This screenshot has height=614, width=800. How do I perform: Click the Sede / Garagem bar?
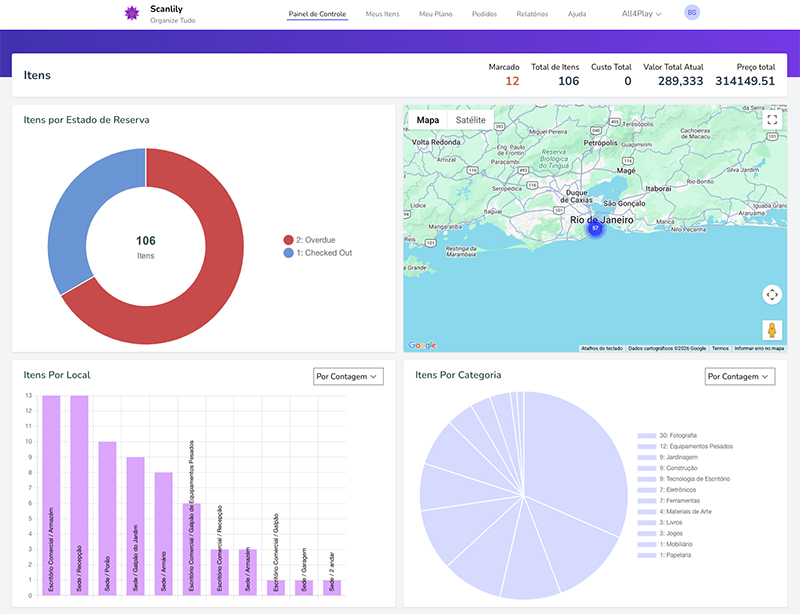tap(304, 587)
